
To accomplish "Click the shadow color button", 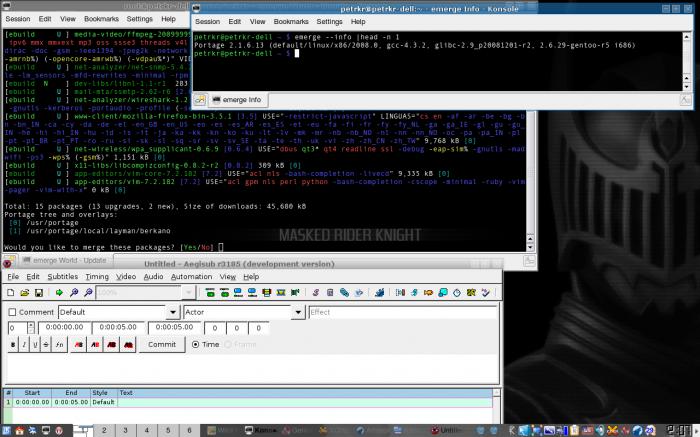I will (129, 345).
